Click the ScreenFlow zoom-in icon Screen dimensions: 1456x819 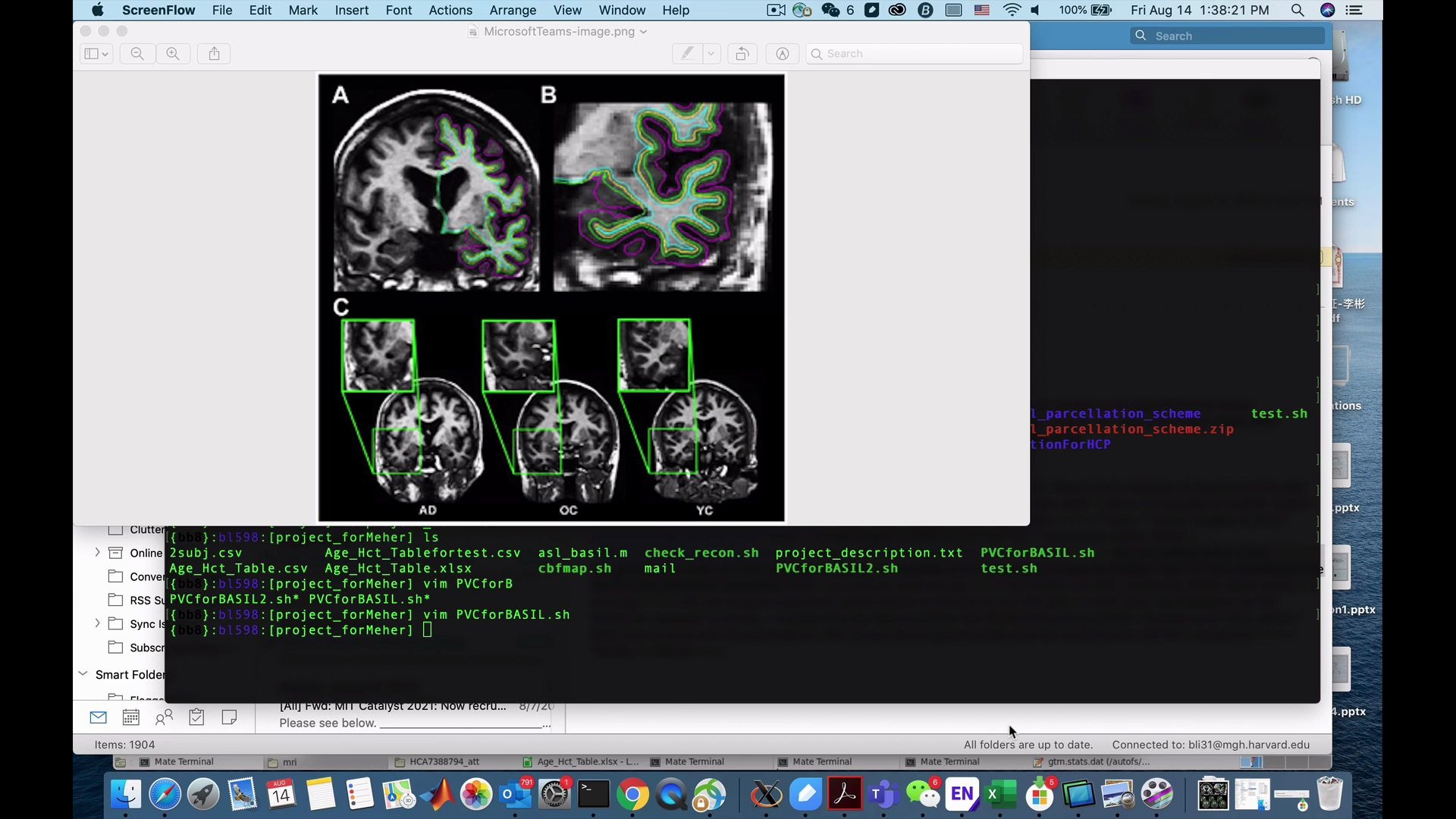[173, 53]
